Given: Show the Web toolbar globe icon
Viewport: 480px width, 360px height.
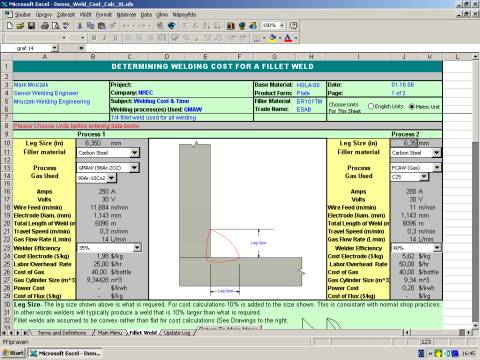Looking at the screenshot, I should pos(172,26).
